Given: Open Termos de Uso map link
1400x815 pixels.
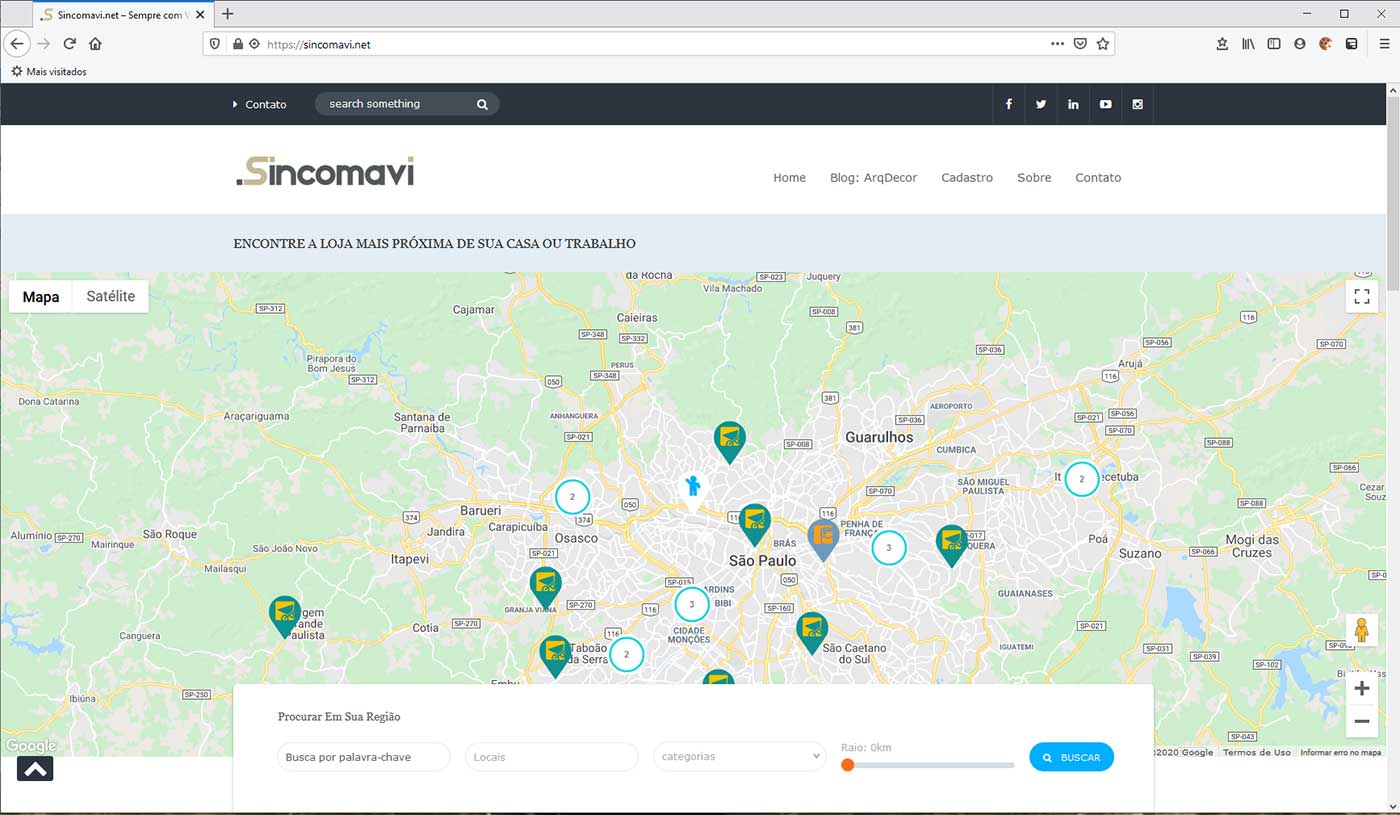Looking at the screenshot, I should (x=1256, y=752).
